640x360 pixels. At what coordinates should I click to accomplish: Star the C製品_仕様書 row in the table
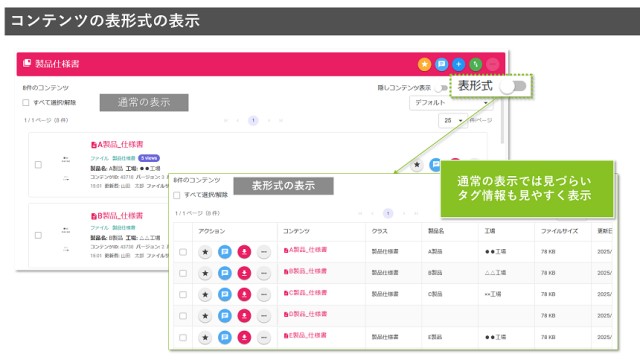(x=205, y=294)
